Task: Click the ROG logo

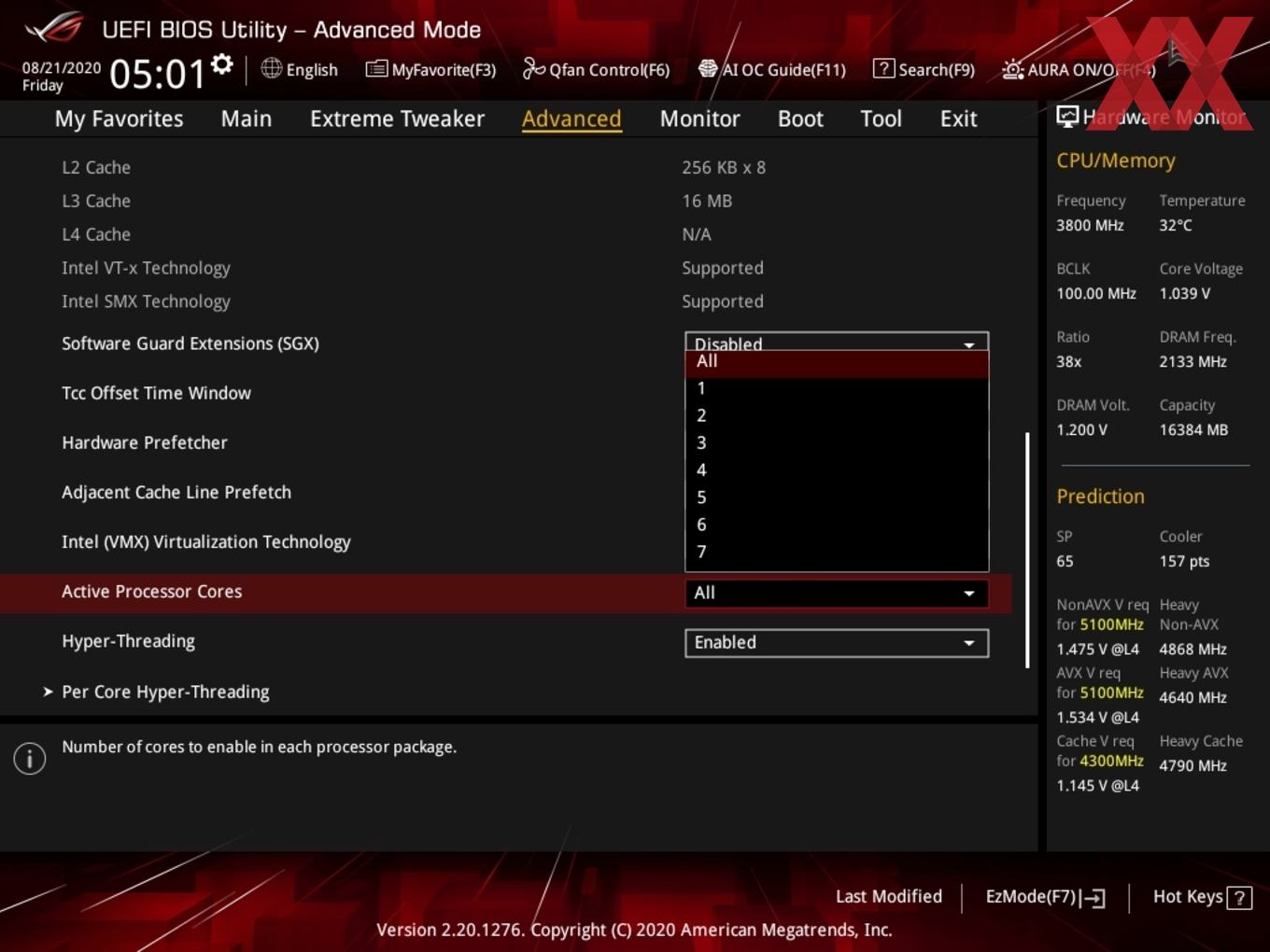Action: point(54,28)
